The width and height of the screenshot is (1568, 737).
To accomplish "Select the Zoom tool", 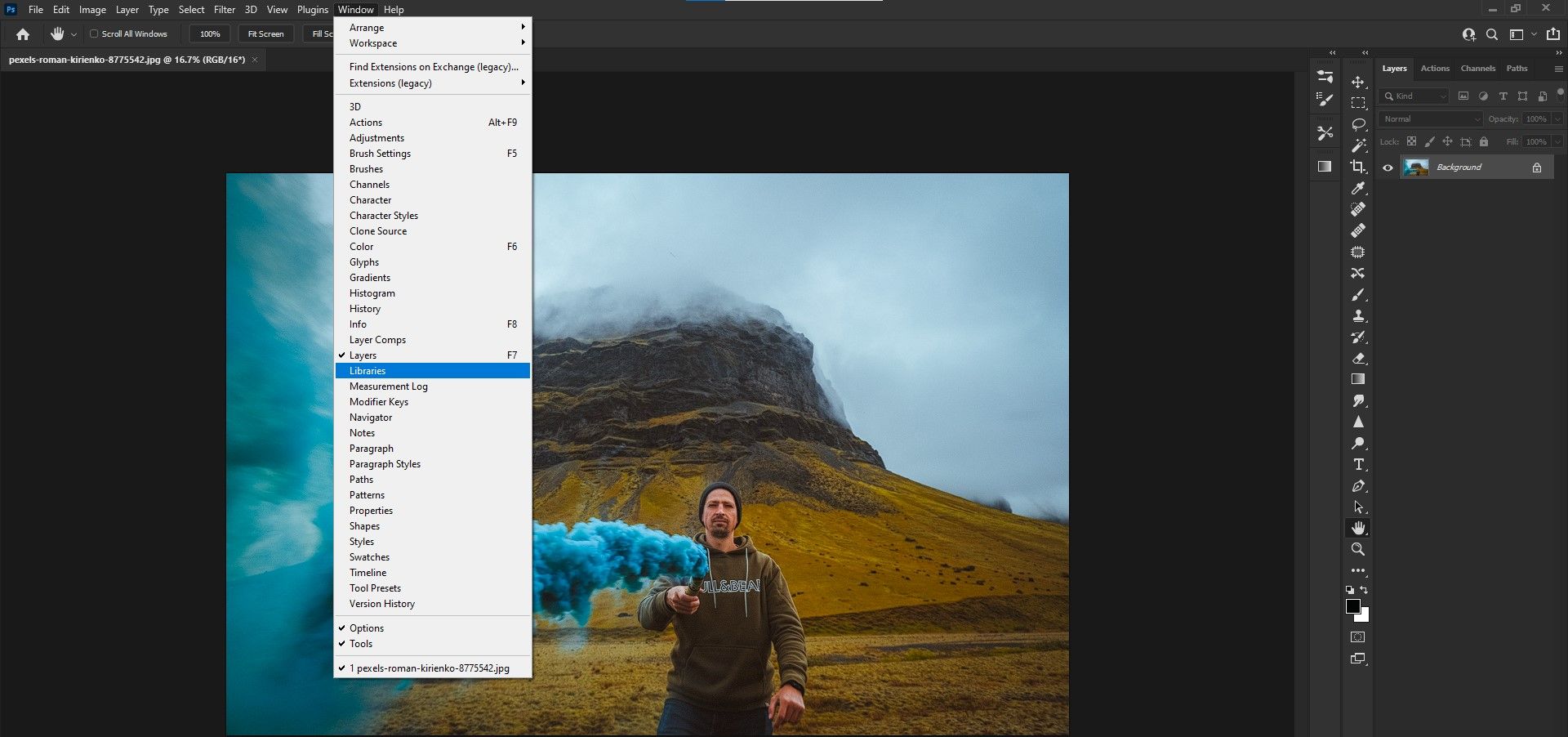I will point(1359,550).
